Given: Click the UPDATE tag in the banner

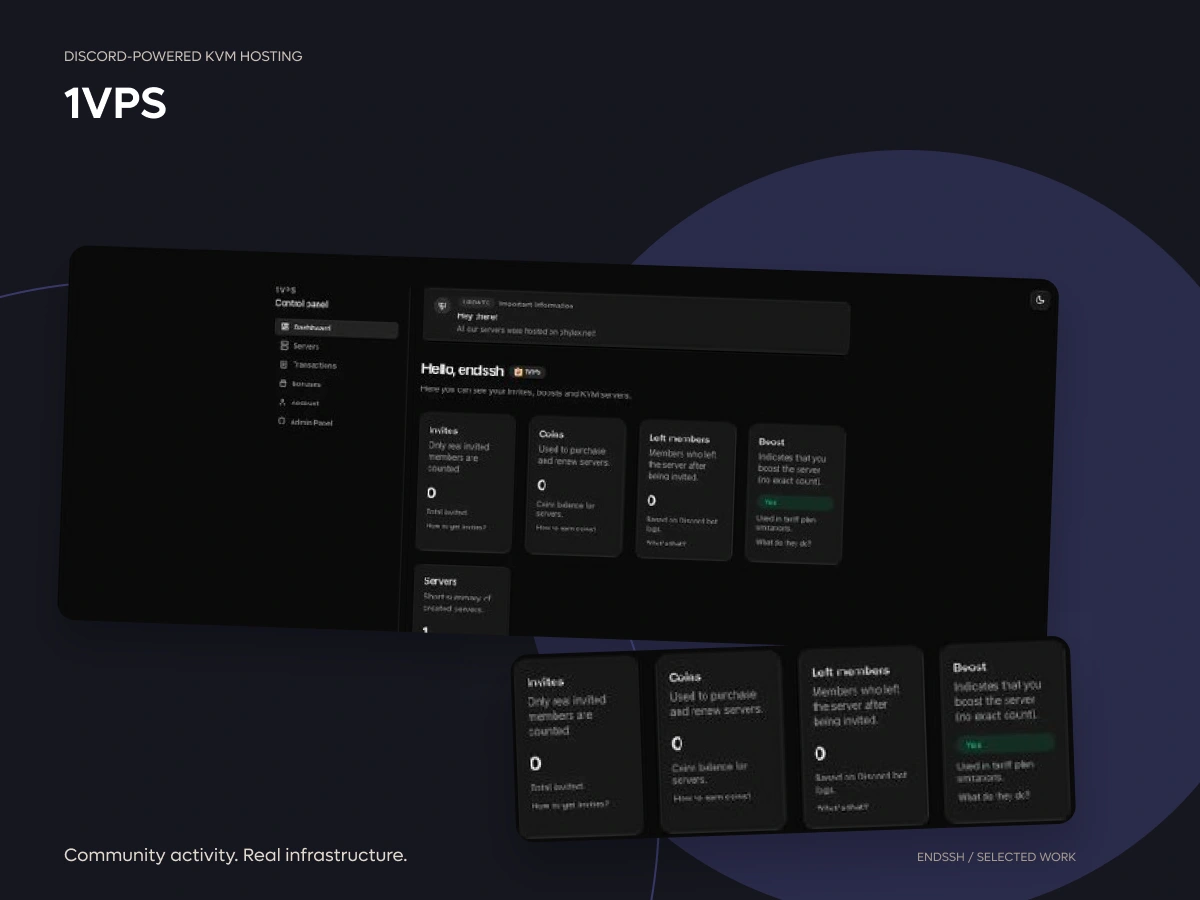Looking at the screenshot, I should [476, 302].
